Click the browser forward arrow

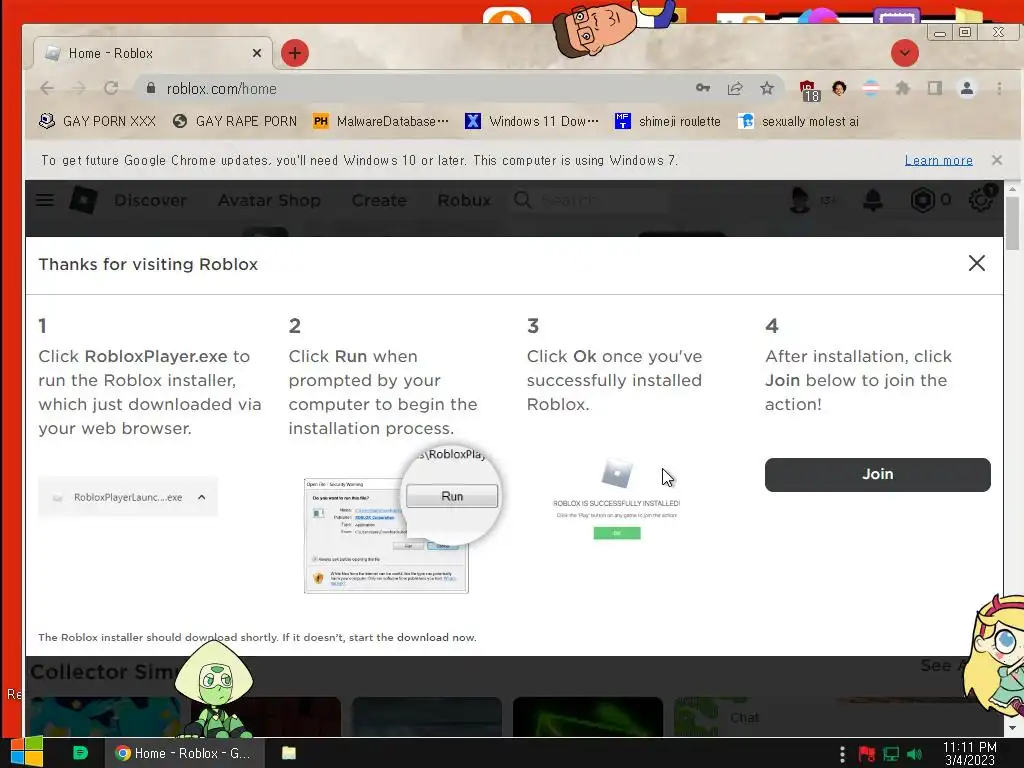[79, 88]
